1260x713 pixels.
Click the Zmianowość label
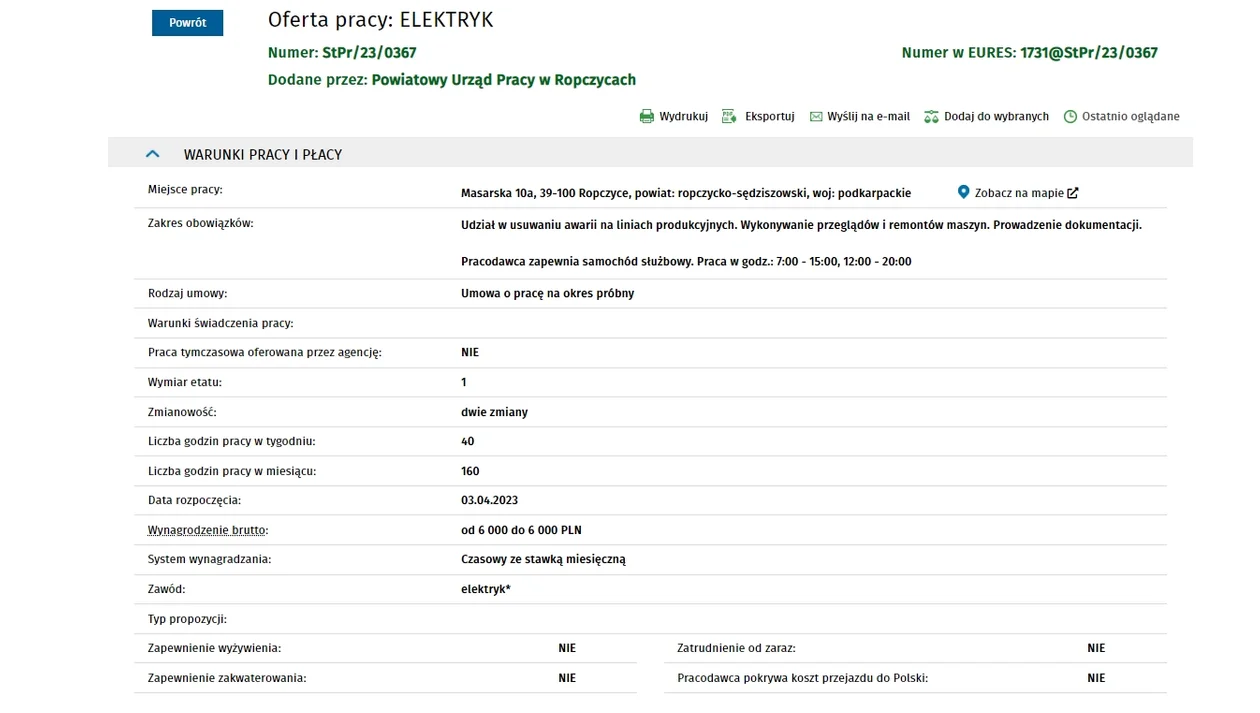click(x=182, y=412)
